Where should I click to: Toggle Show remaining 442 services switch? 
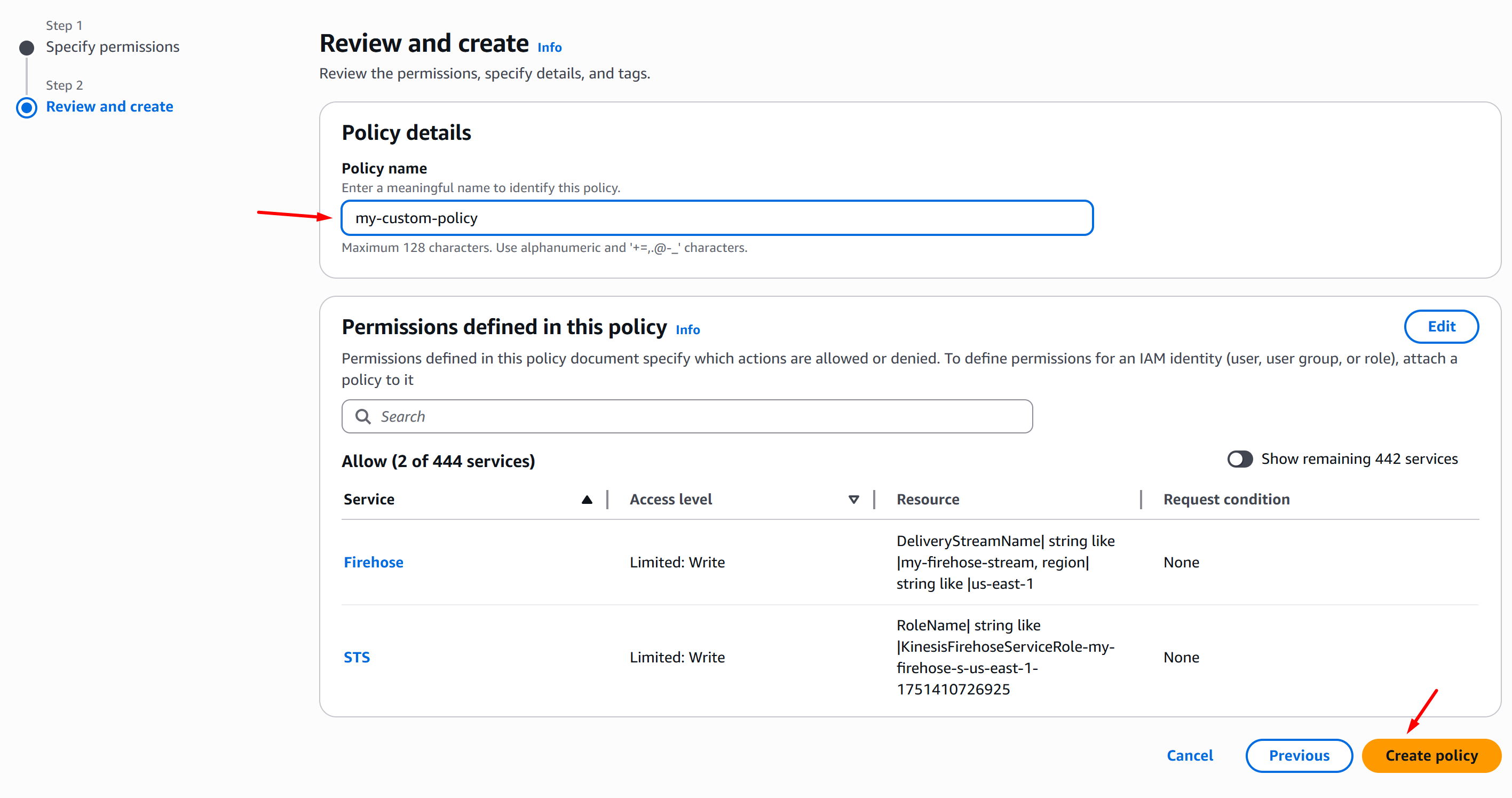(x=1239, y=459)
